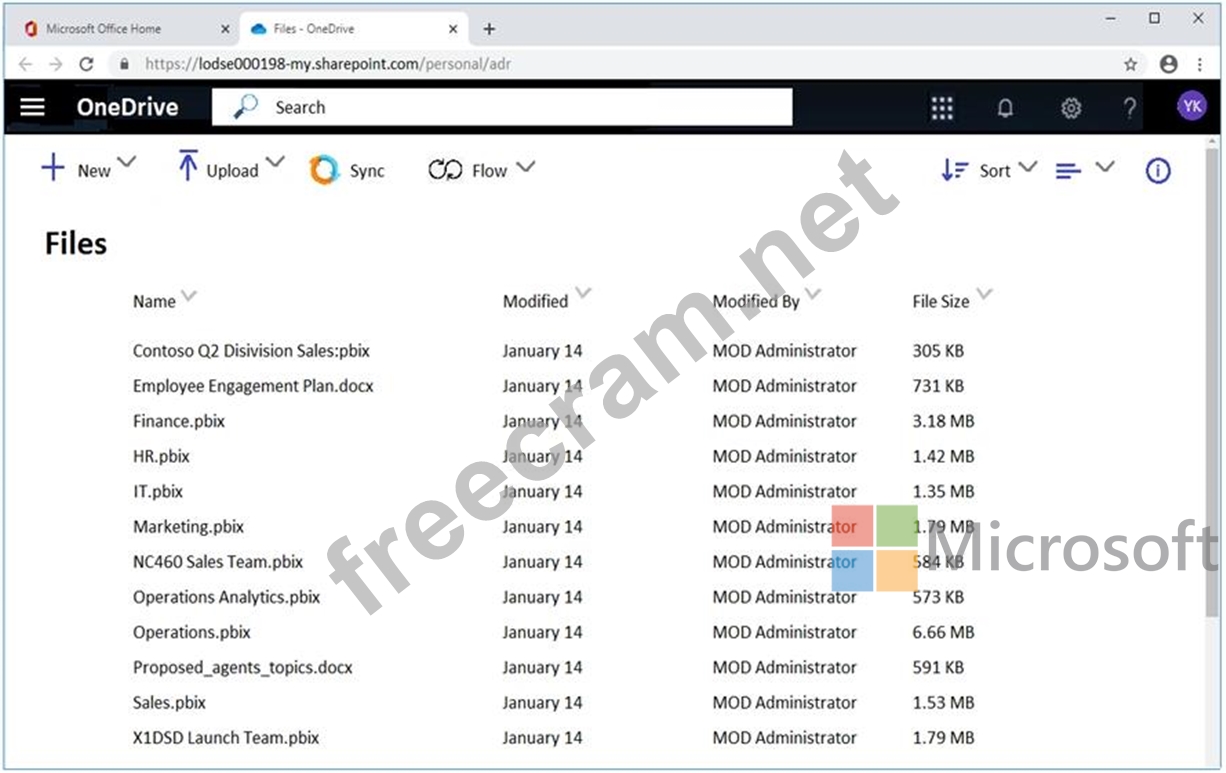
Task: Open a new browser tab
Action: tap(489, 29)
